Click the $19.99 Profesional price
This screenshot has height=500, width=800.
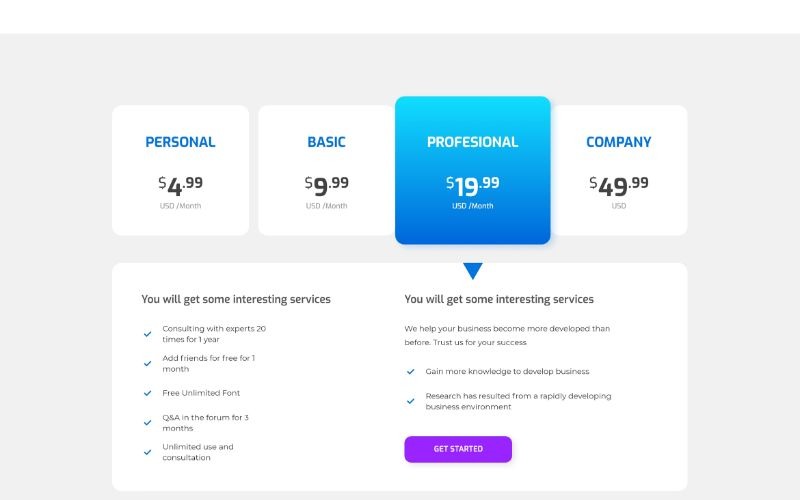pos(473,185)
